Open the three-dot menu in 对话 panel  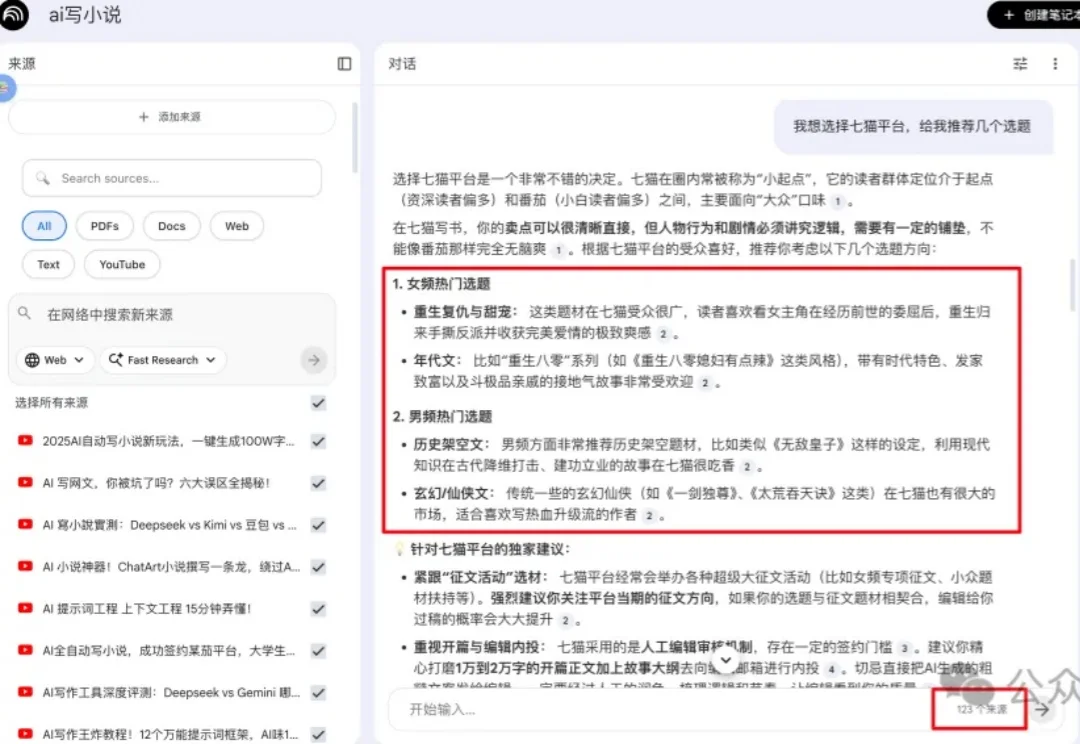1057,64
